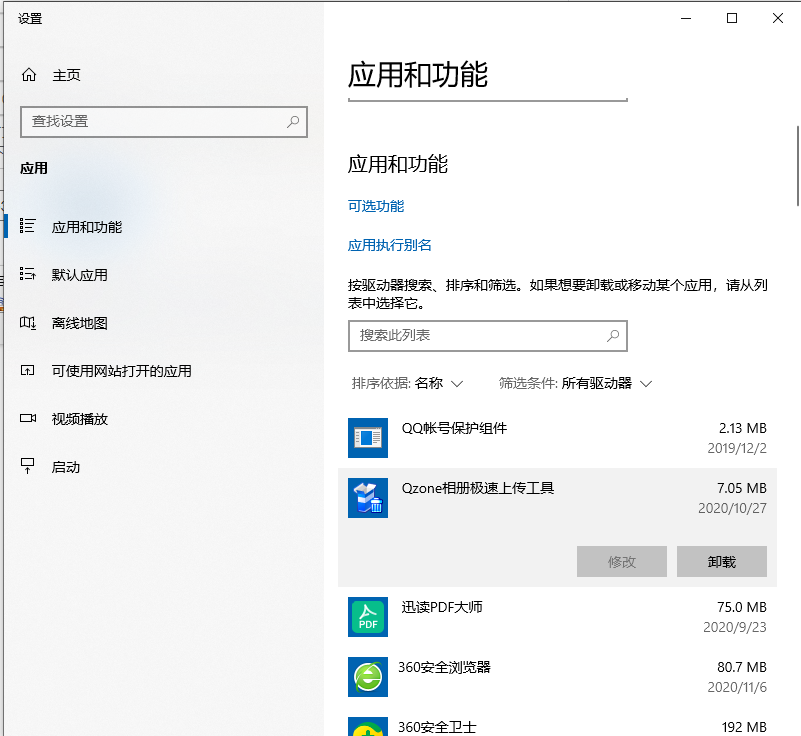Open the 应用执行别名 link
The image size is (801, 736).
pos(389,243)
